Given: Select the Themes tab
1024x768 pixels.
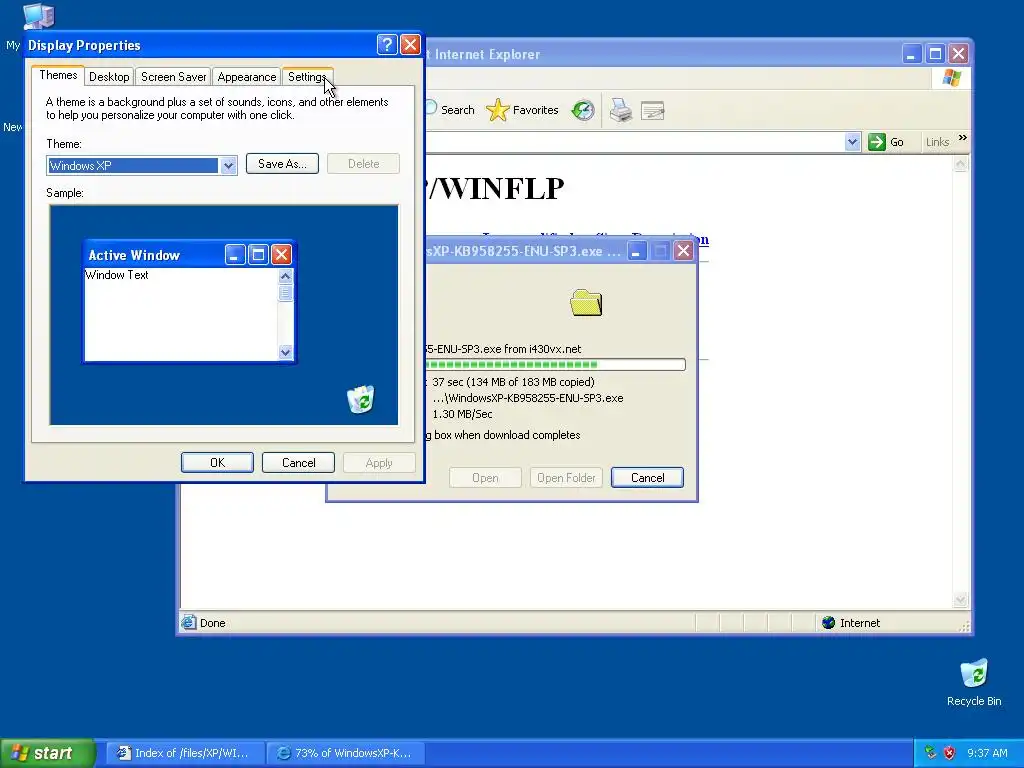Looking at the screenshot, I should 58,75.
